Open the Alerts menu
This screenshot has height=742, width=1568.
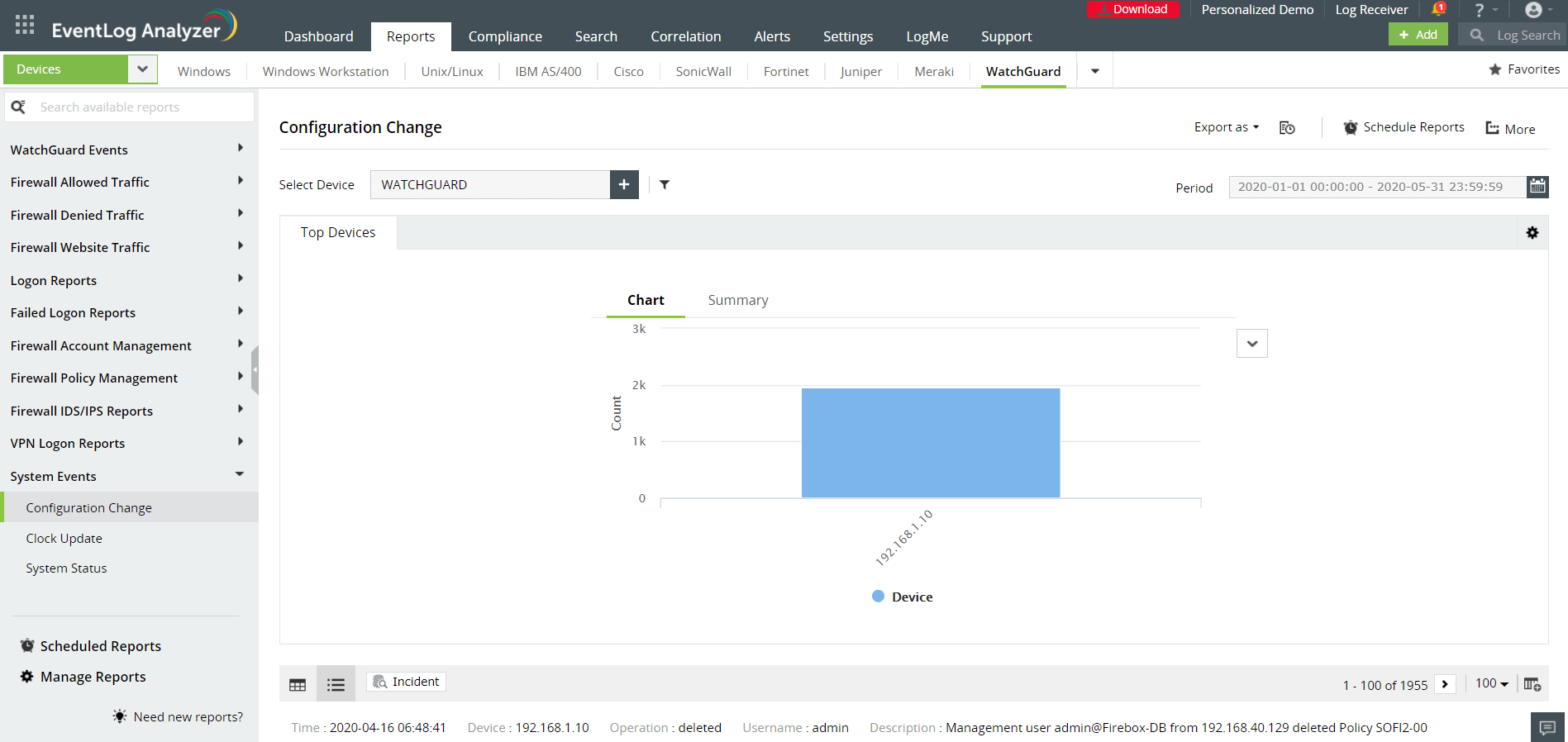coord(772,36)
